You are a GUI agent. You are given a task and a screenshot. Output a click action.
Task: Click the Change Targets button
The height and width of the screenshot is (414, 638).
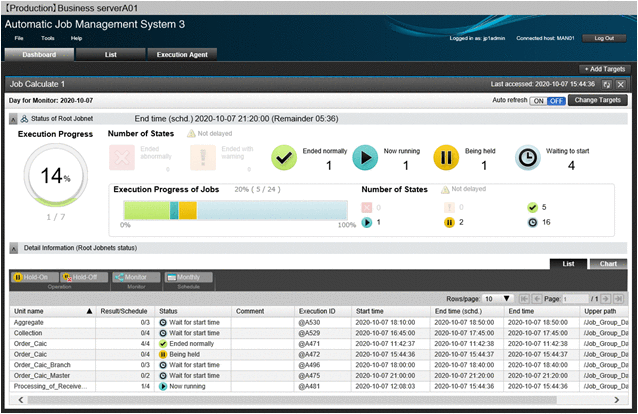[x=599, y=101]
